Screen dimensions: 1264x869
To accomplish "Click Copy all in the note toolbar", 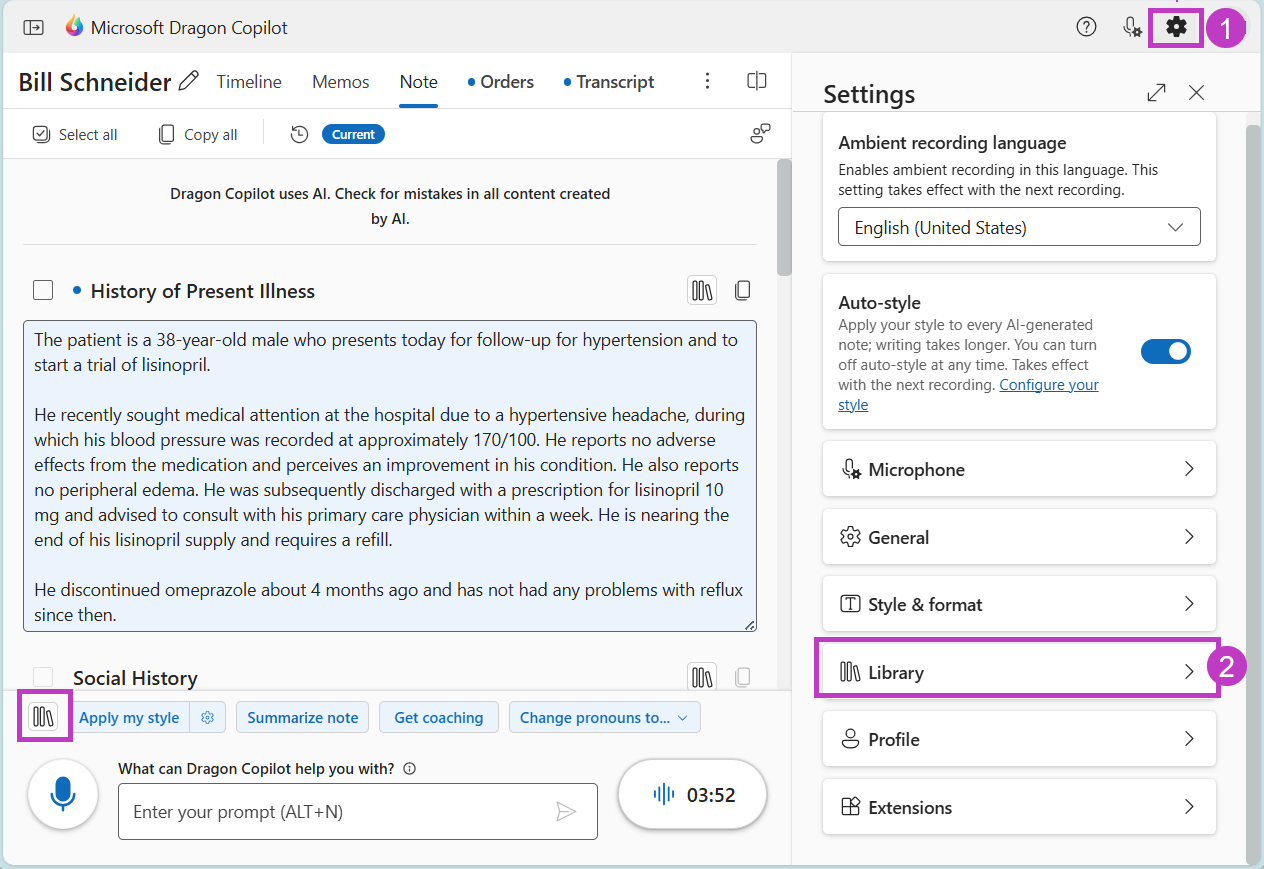I will point(198,134).
